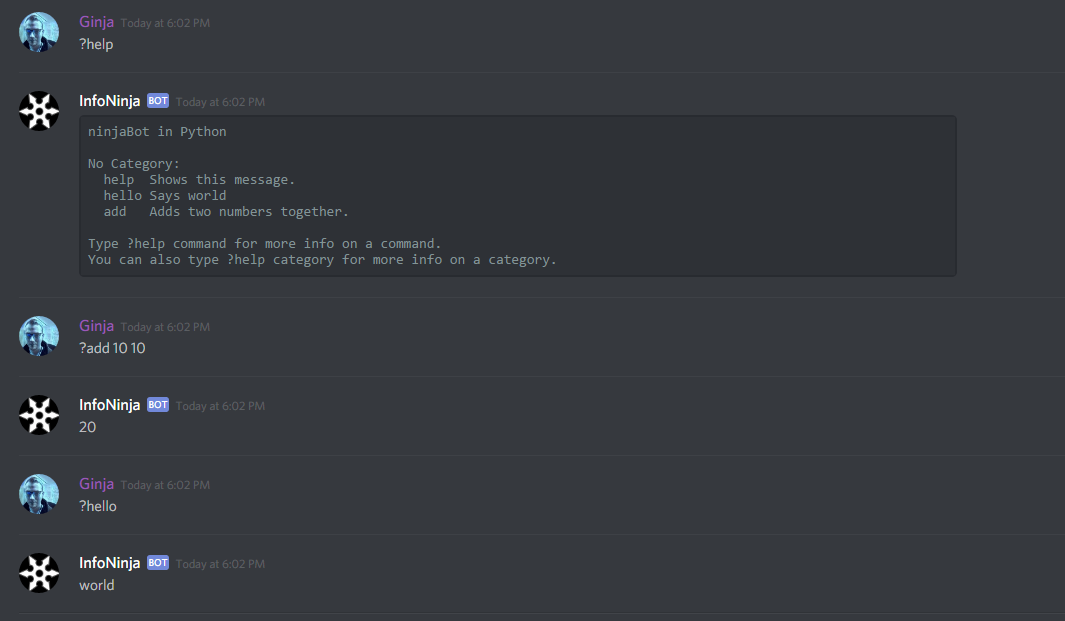The height and width of the screenshot is (621, 1065).
Task: Click Ginja's avatar next to the ?hello message
Action: 39,494
